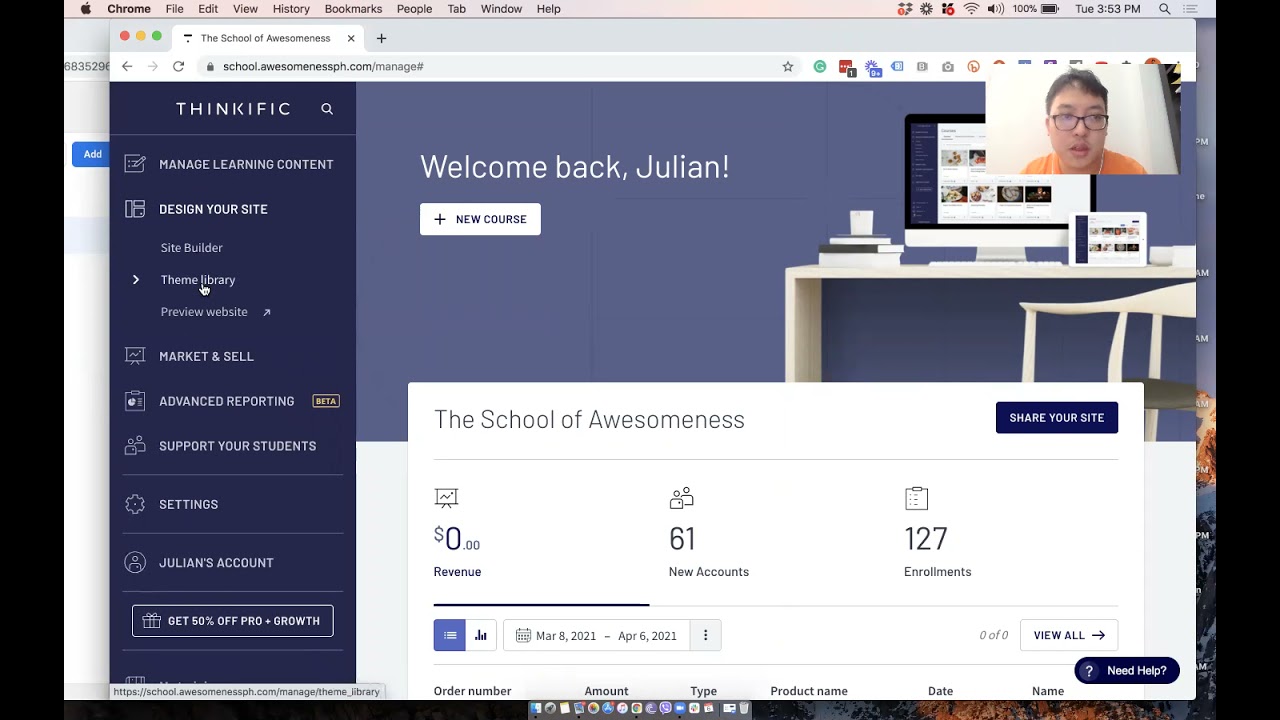Open the Chrome Bookmarks menu
This screenshot has height=720, width=1280.
[x=353, y=9]
